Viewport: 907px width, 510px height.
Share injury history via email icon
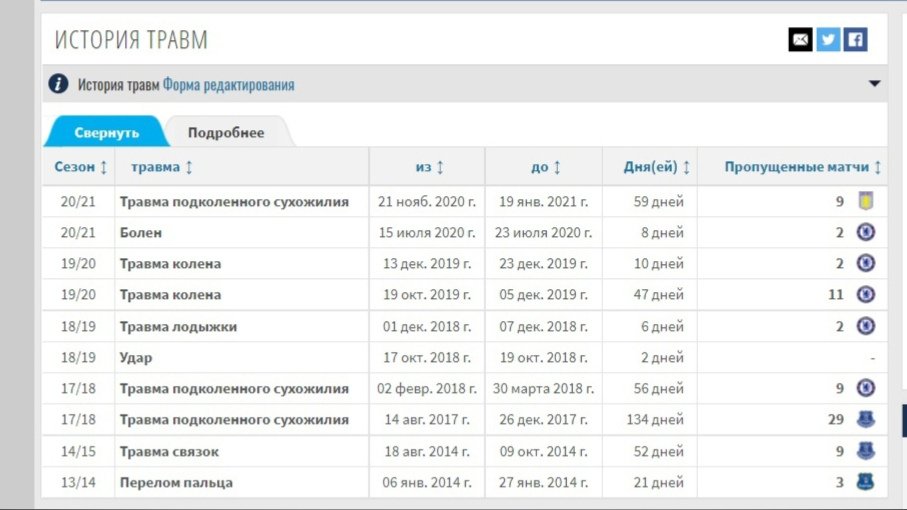[x=800, y=39]
